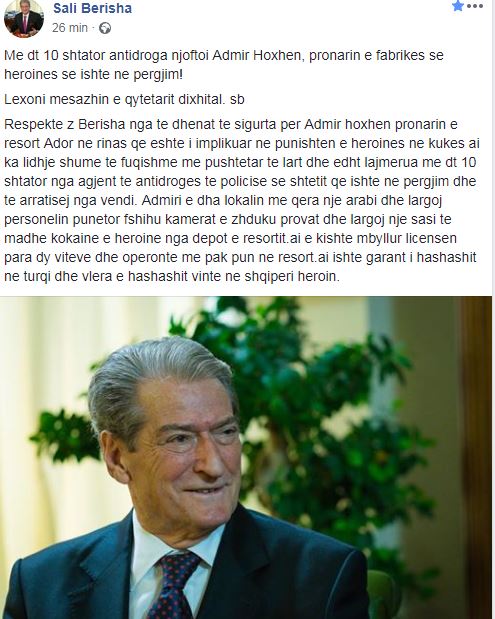The width and height of the screenshot is (495, 619).
Task: Click the opening line "Me dt 10 shtator antidroga"
Action: tap(86, 55)
